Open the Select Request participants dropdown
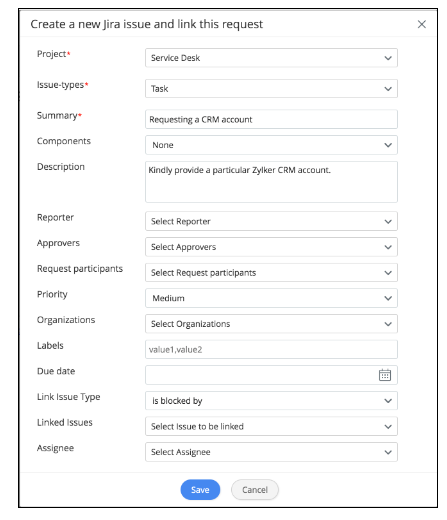447x520 pixels. pyautogui.click(x=271, y=273)
